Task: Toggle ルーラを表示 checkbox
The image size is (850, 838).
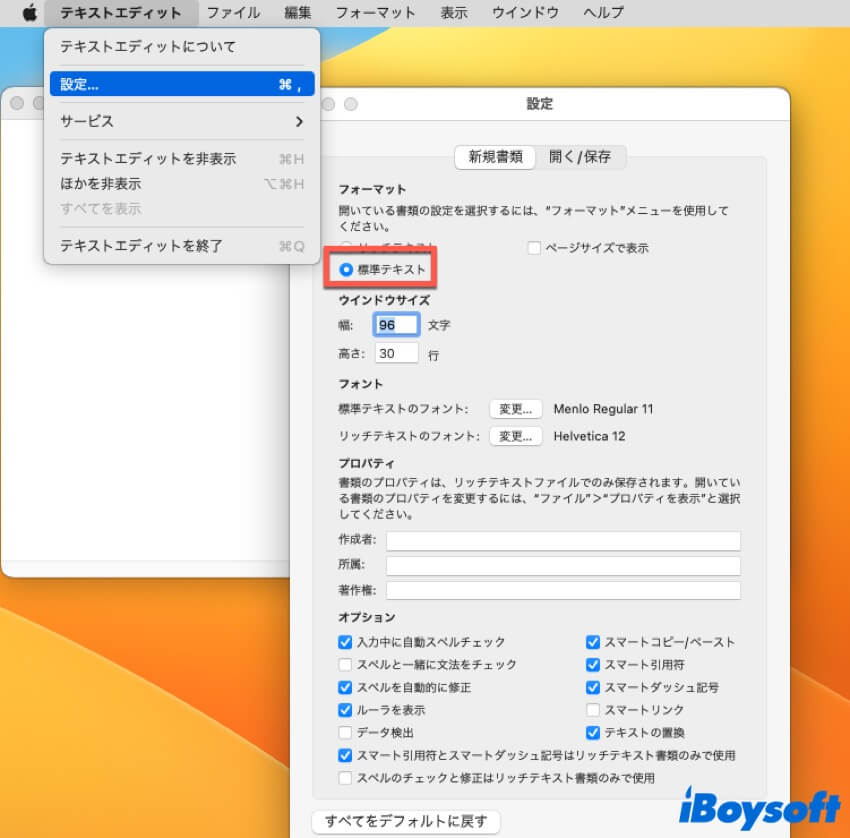Action: (x=345, y=710)
